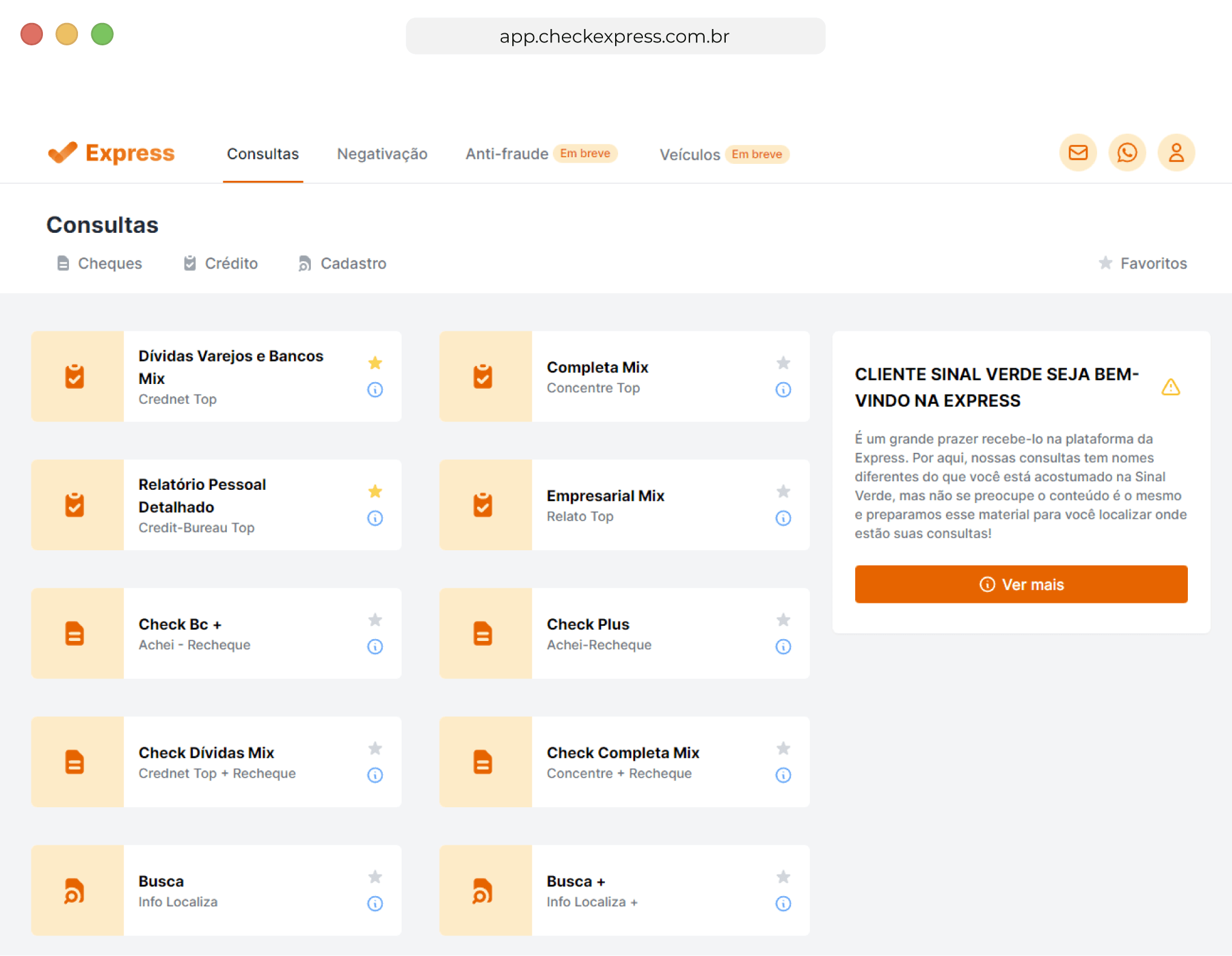Show info for Relatório Pessoal Detalhado
The height and width of the screenshot is (956, 1232).
[375, 518]
